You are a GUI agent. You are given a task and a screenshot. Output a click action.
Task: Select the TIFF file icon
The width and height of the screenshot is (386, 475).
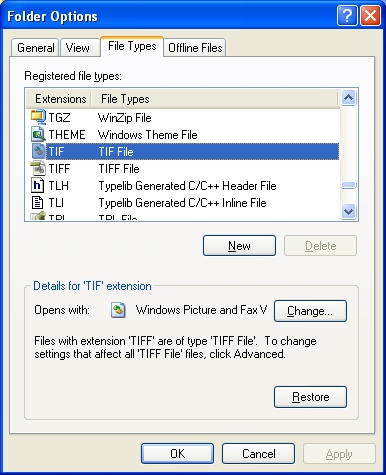tap(38, 168)
